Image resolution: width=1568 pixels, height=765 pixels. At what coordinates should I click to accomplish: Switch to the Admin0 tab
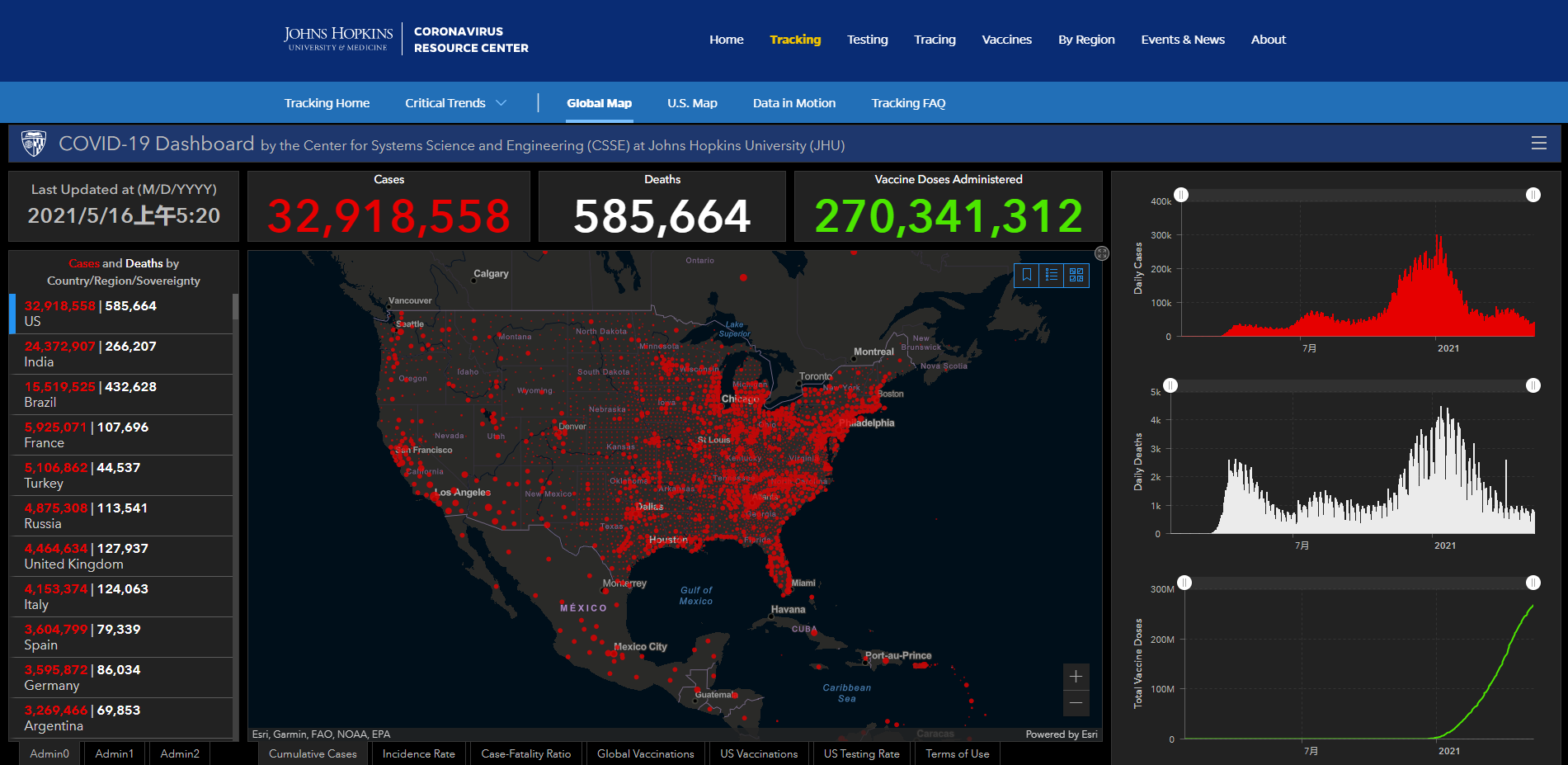click(x=49, y=753)
